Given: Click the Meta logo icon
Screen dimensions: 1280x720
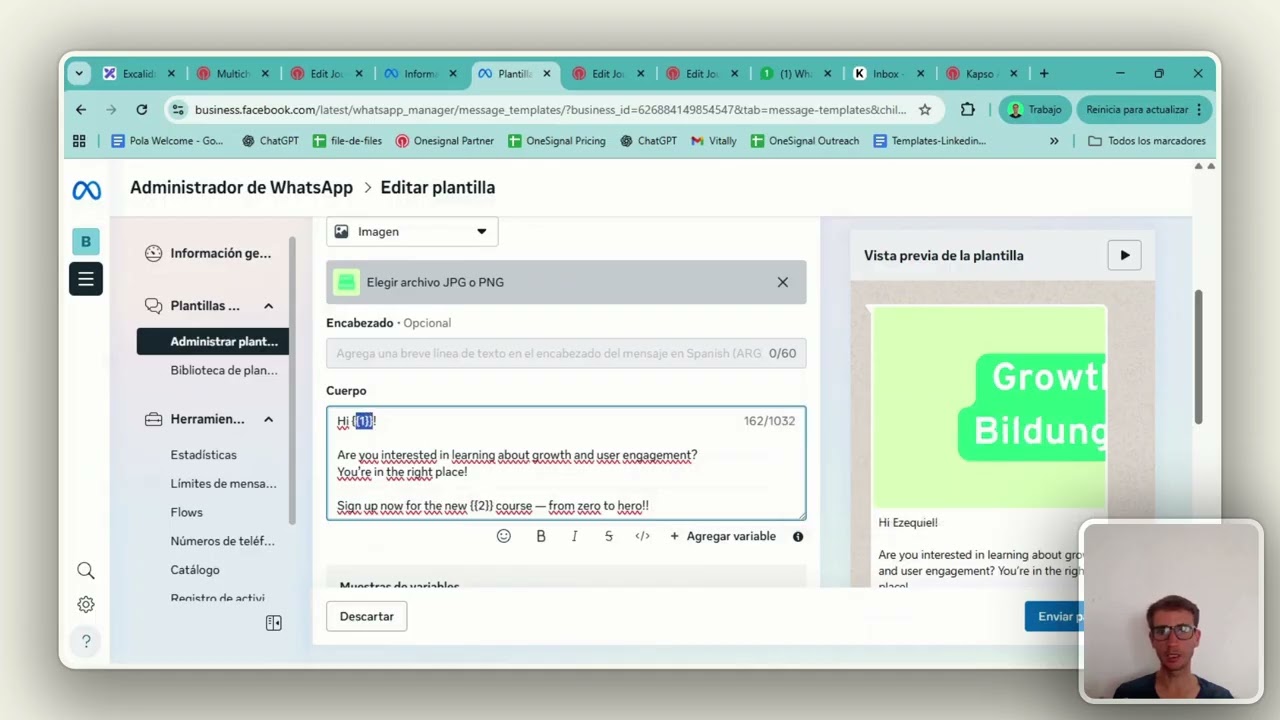Looking at the screenshot, I should pos(86,190).
